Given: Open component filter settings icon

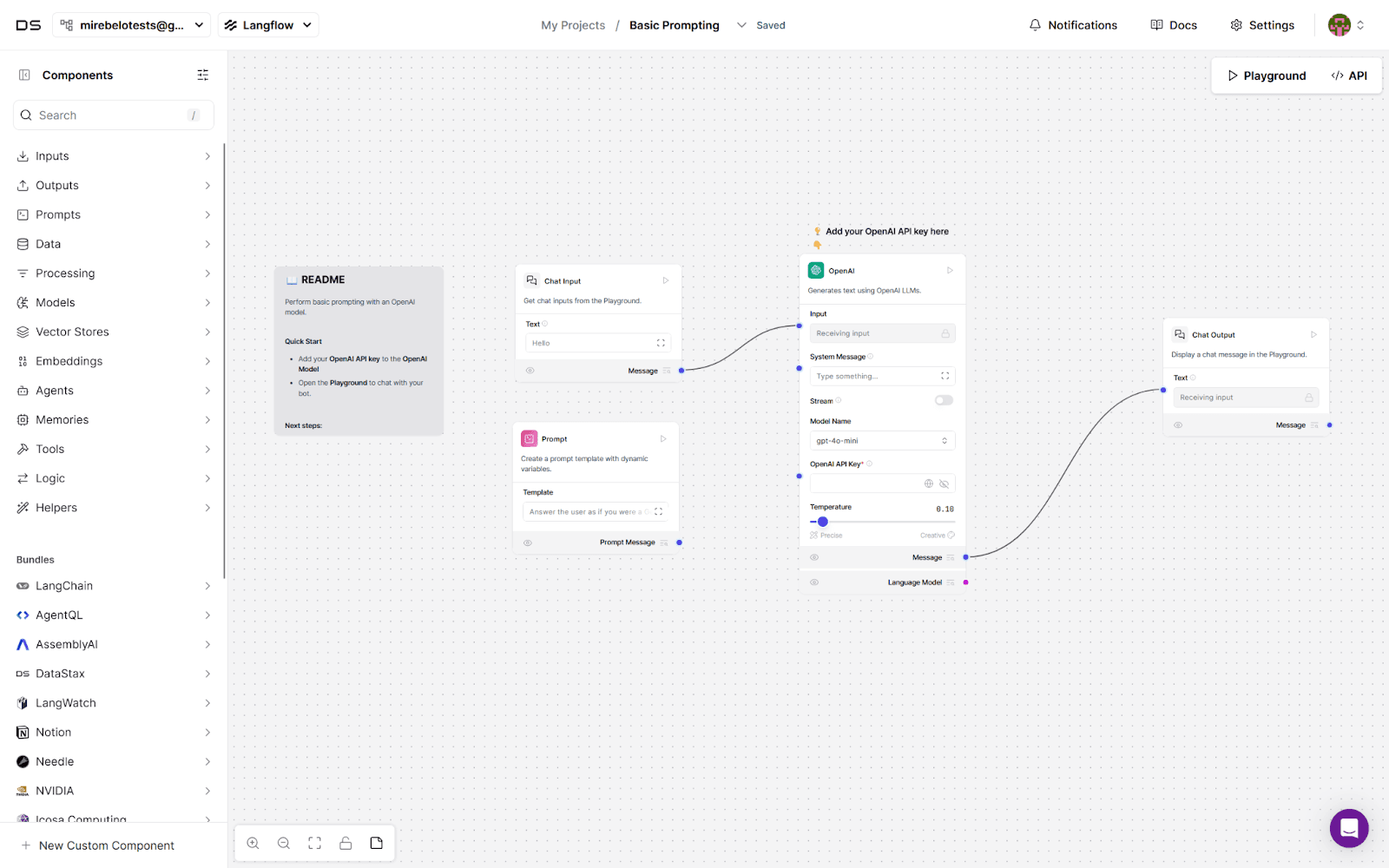Looking at the screenshot, I should click(203, 76).
